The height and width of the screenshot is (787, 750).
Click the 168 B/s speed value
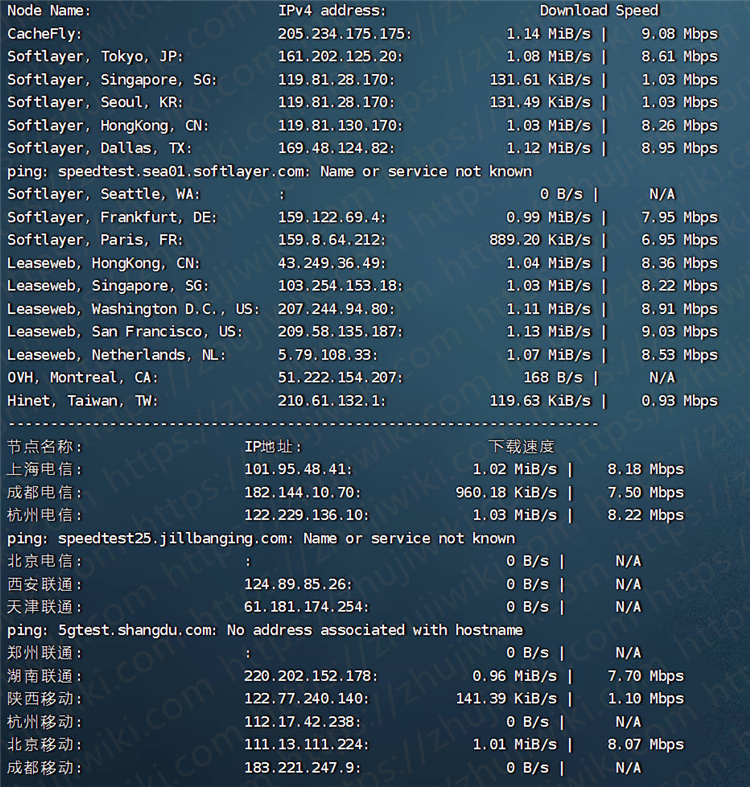[x=553, y=378]
